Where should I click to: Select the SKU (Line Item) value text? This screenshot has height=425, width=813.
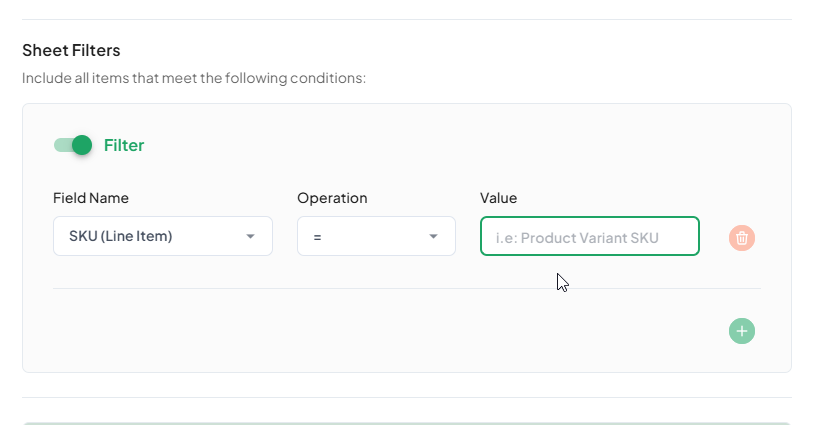click(121, 236)
